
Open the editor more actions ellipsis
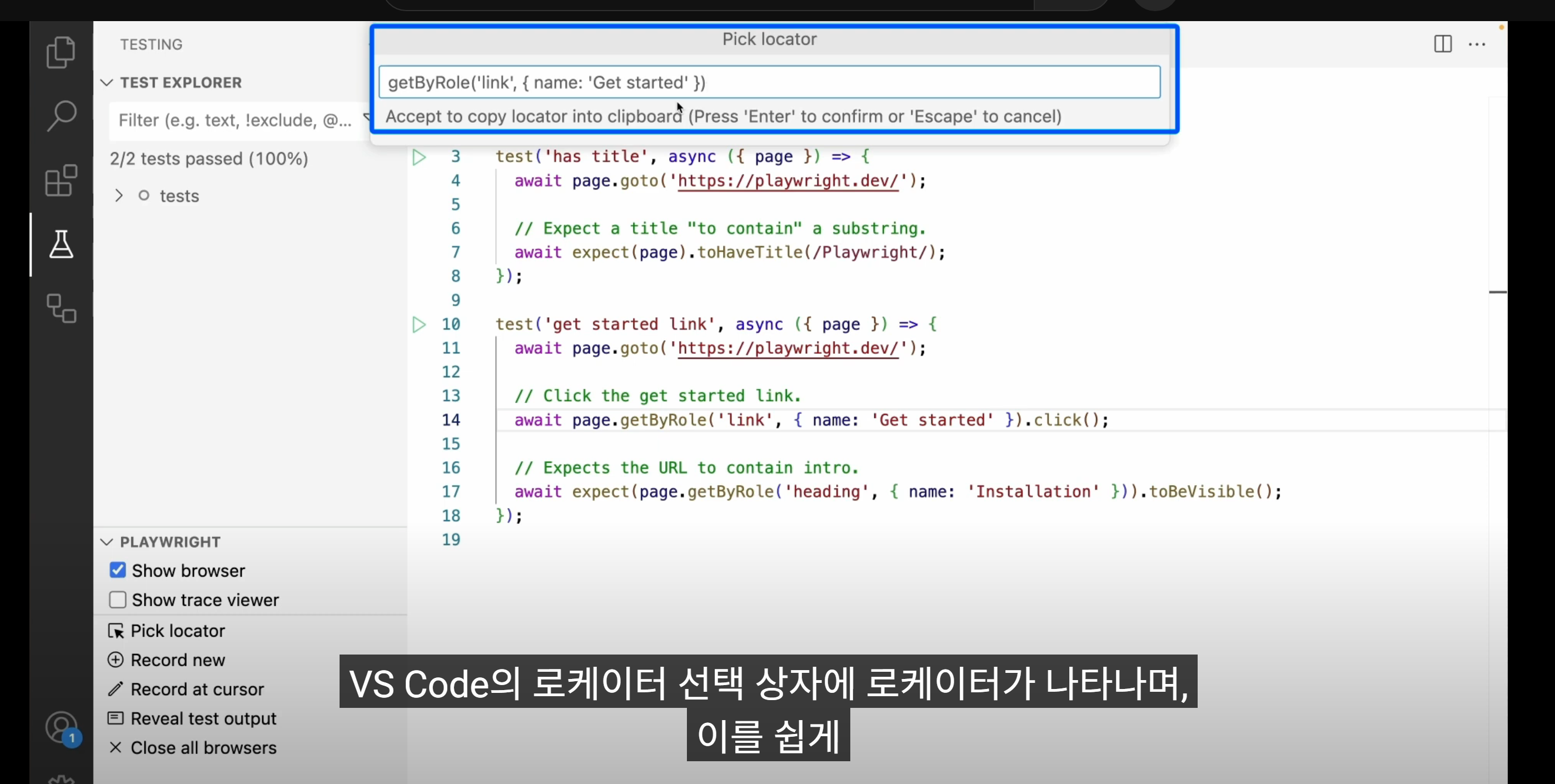[x=1477, y=44]
